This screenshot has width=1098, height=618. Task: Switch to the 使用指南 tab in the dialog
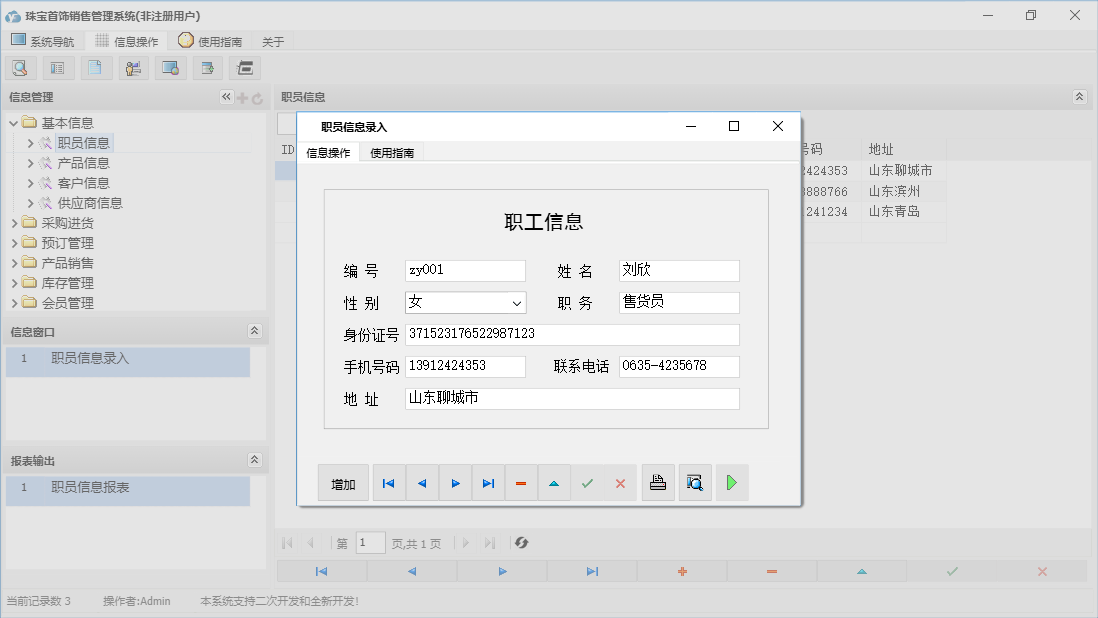[393, 153]
